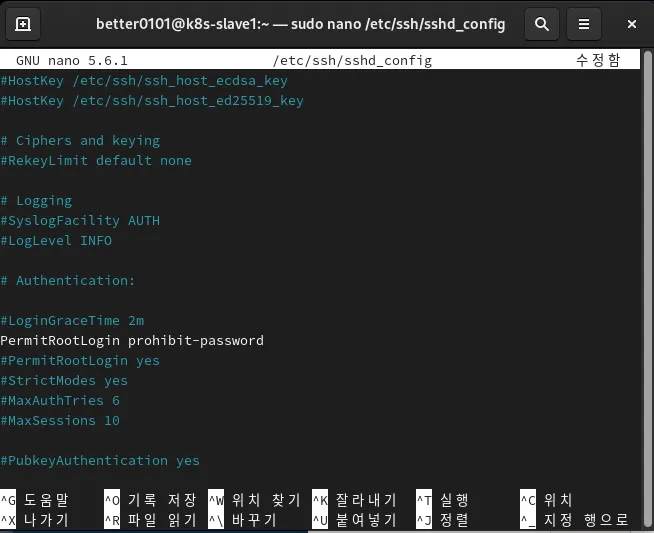Click the '/etc/ssh/sshd_config' filename in nano header
The width and height of the screenshot is (654, 533).
[x=352, y=60]
